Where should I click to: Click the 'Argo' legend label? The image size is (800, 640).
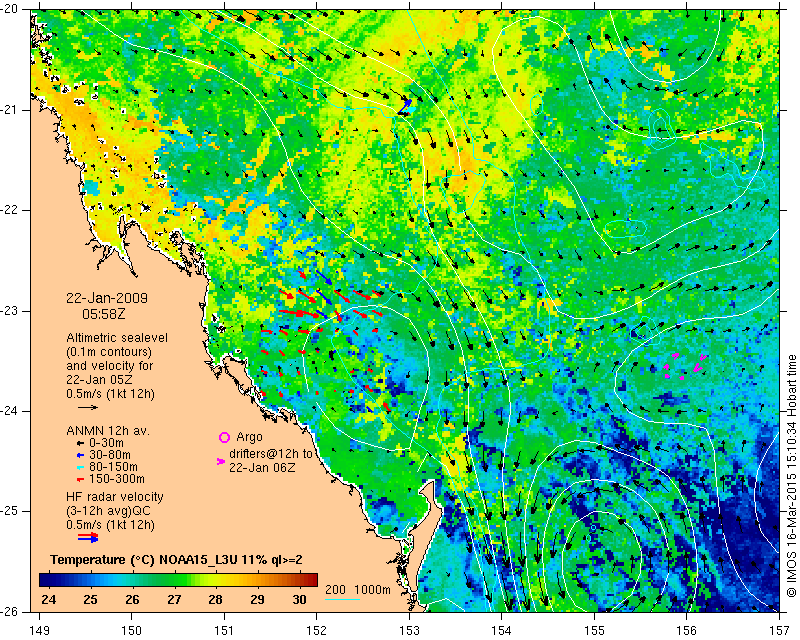tap(249, 437)
